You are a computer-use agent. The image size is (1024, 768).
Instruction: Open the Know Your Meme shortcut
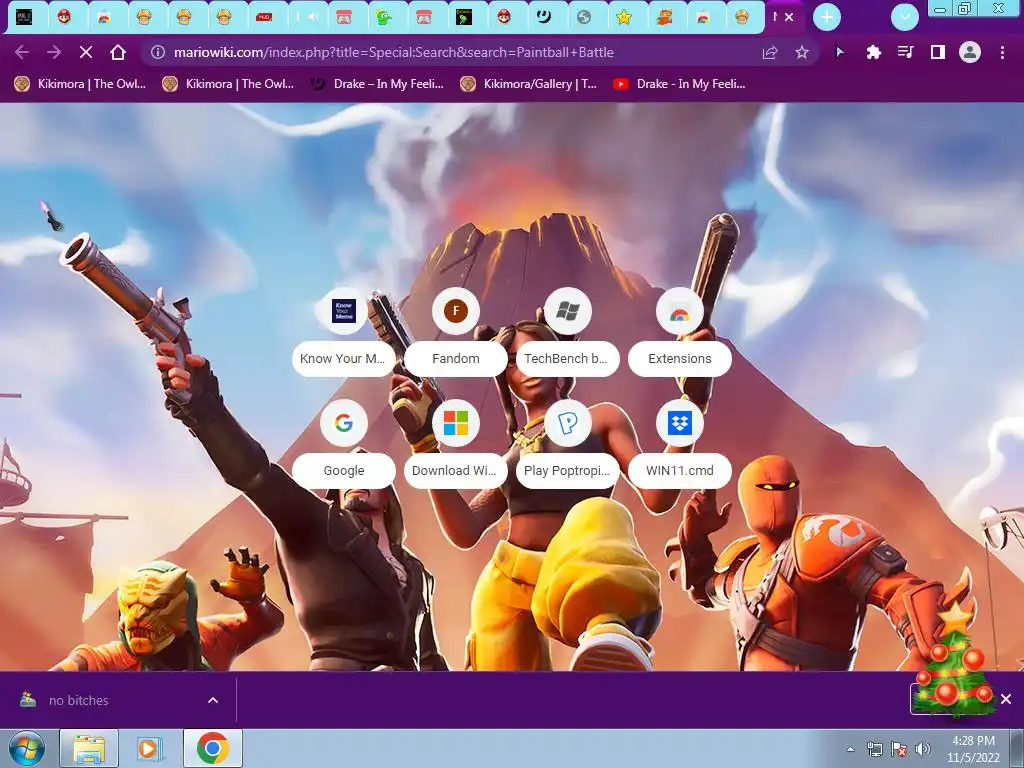(x=344, y=332)
